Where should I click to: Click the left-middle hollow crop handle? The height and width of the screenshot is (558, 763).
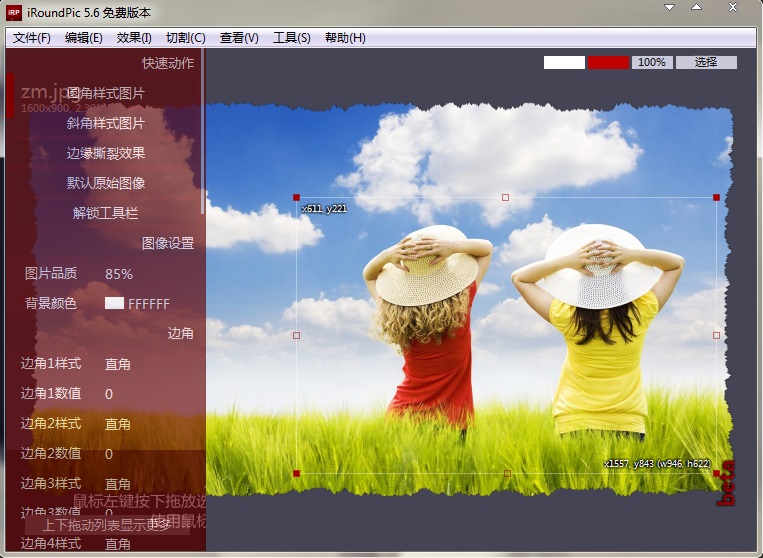point(296,335)
